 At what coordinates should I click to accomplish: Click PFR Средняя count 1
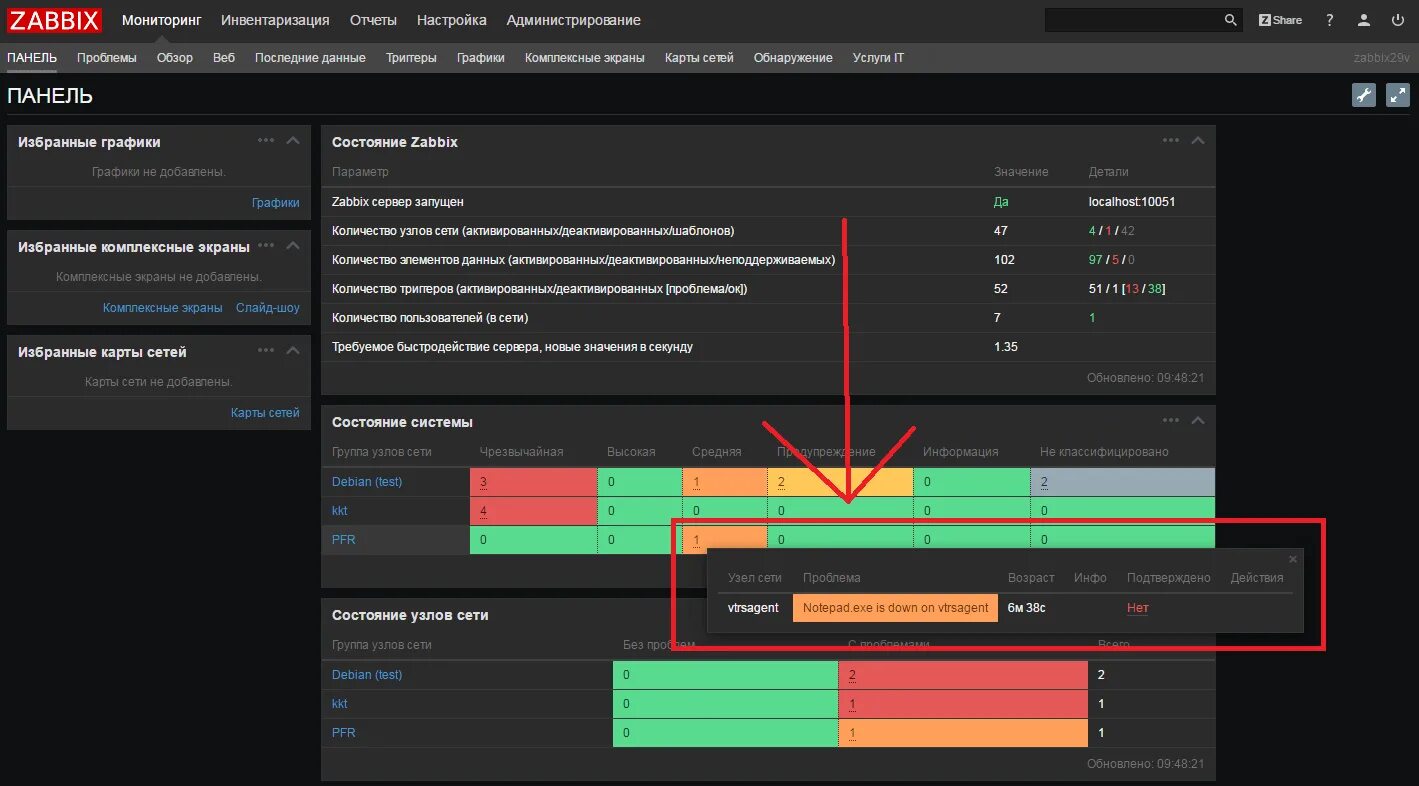click(x=696, y=540)
